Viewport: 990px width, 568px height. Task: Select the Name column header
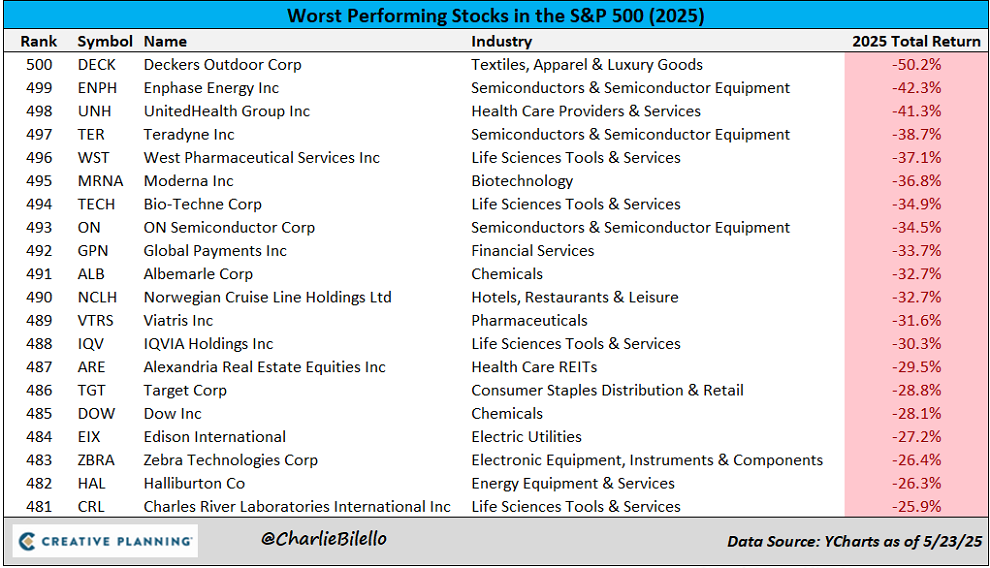pos(165,42)
